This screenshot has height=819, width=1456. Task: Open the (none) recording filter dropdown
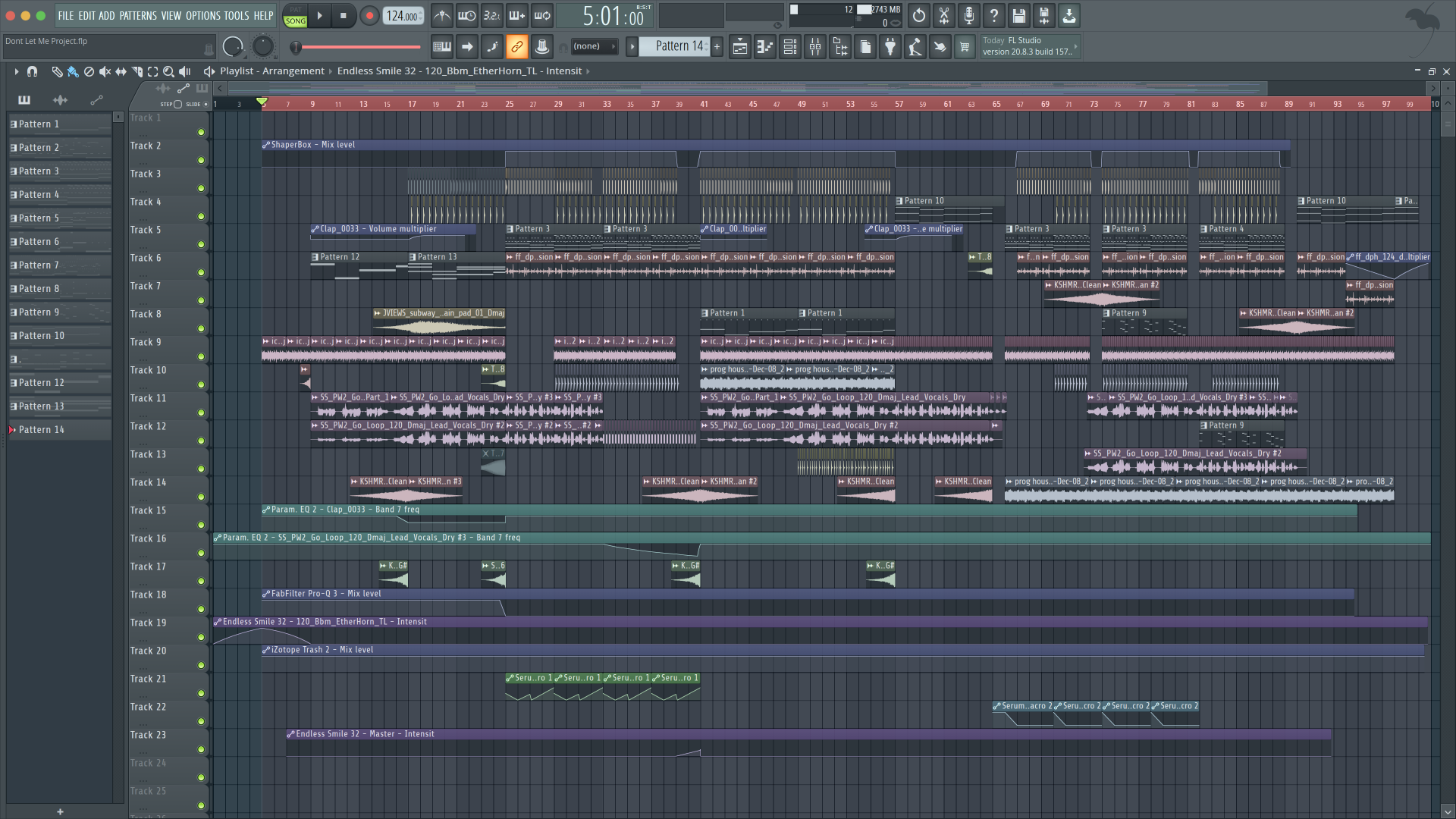(594, 46)
